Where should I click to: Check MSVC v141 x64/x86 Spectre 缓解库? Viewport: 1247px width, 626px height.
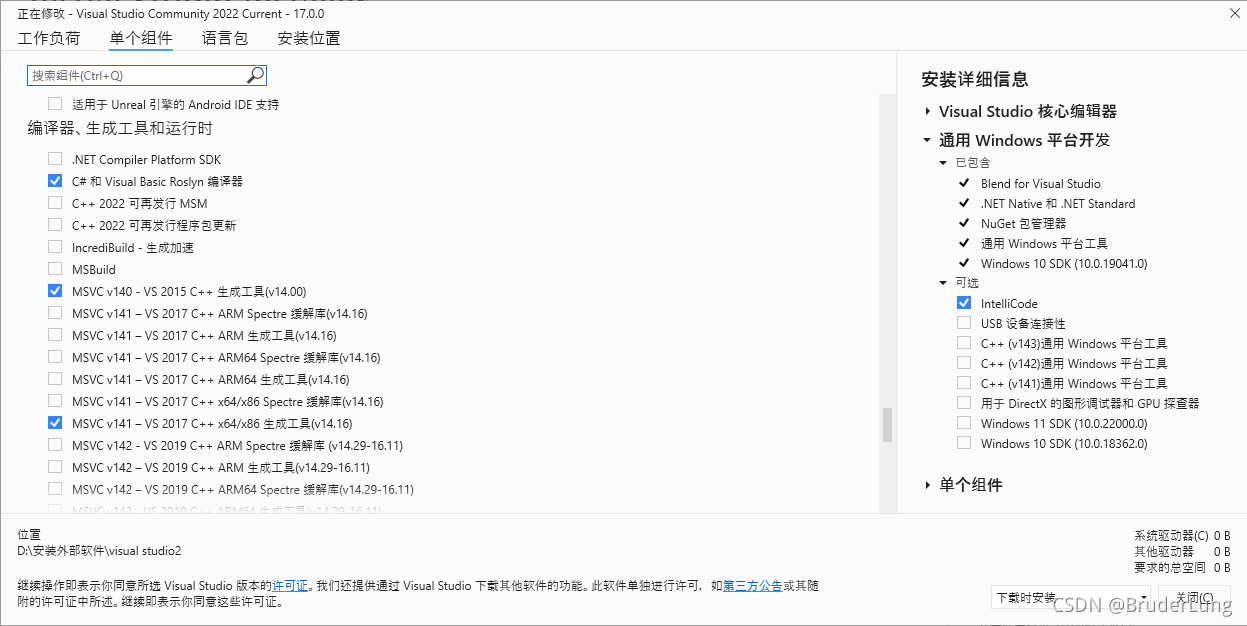tap(55, 402)
